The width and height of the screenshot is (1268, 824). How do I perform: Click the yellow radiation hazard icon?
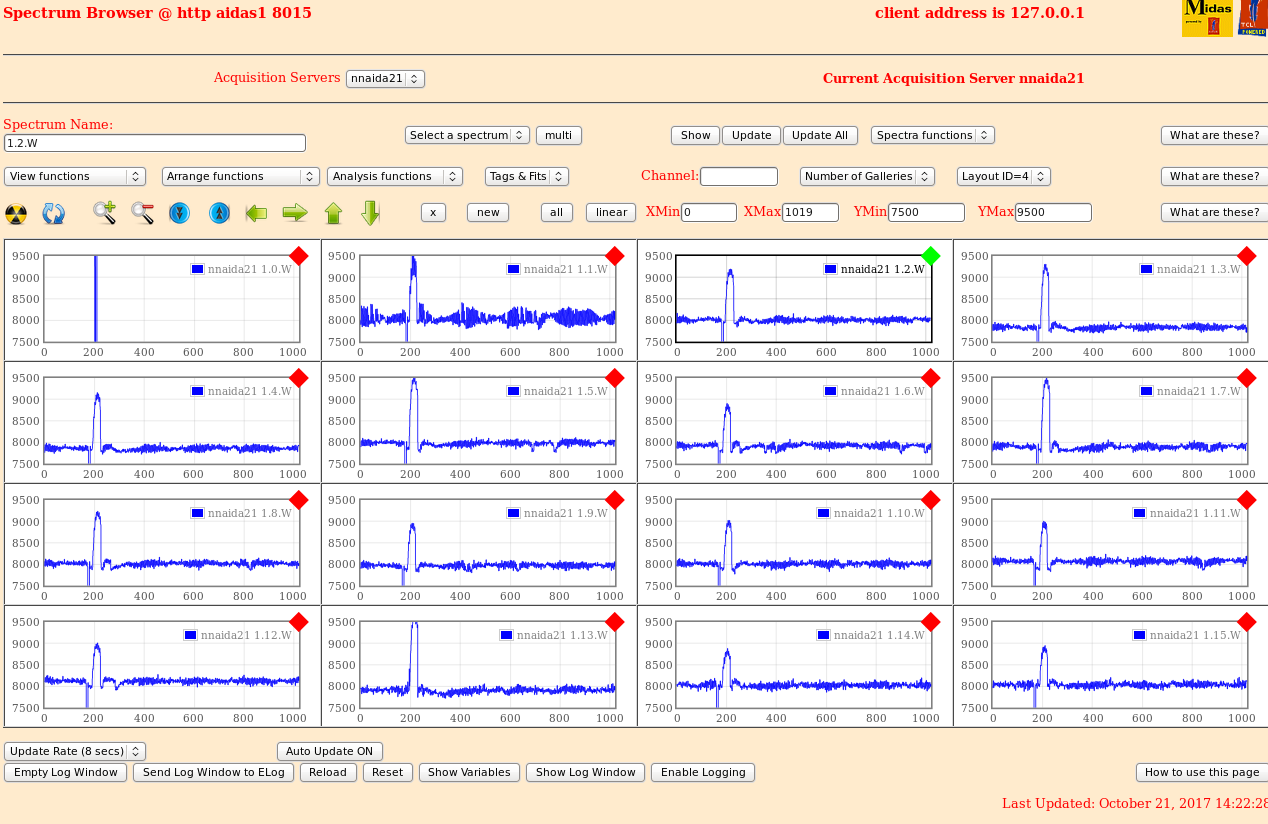click(x=16, y=213)
